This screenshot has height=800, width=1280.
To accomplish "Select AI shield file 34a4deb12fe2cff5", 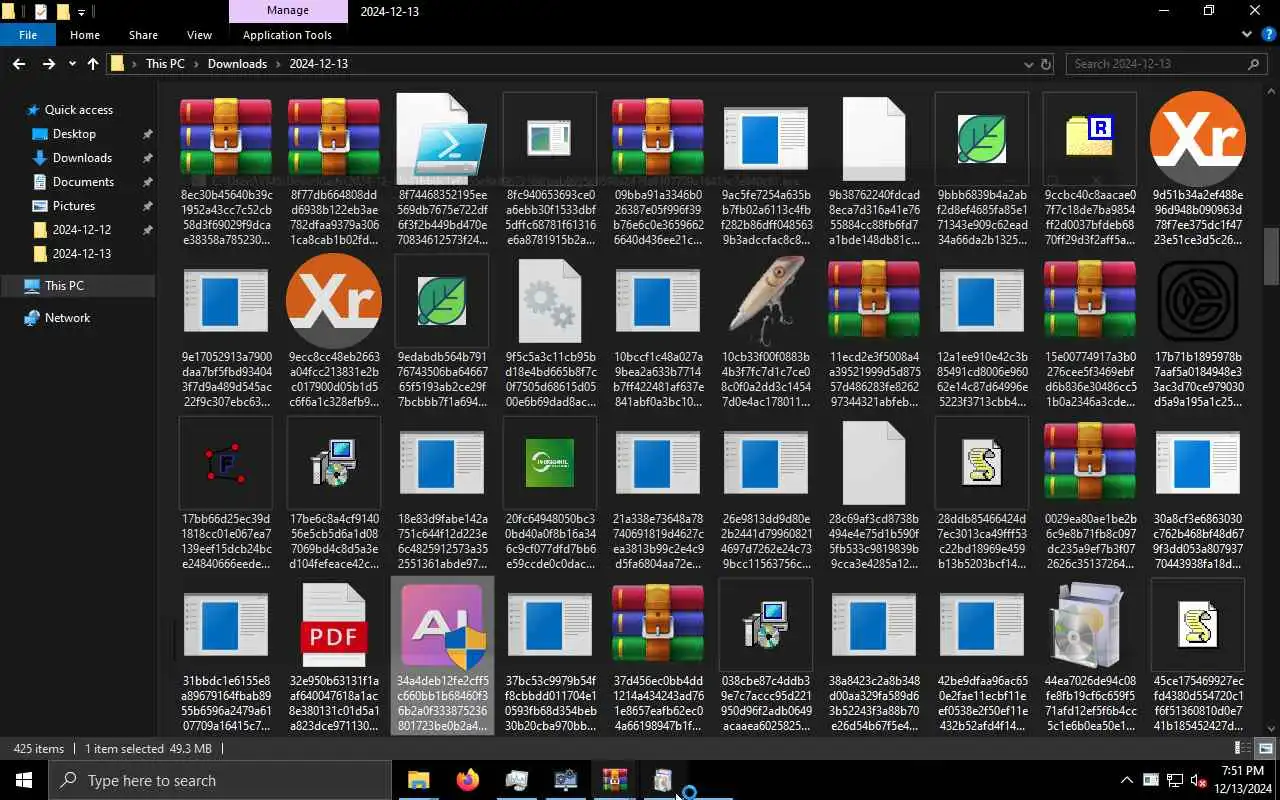I will pos(442,656).
